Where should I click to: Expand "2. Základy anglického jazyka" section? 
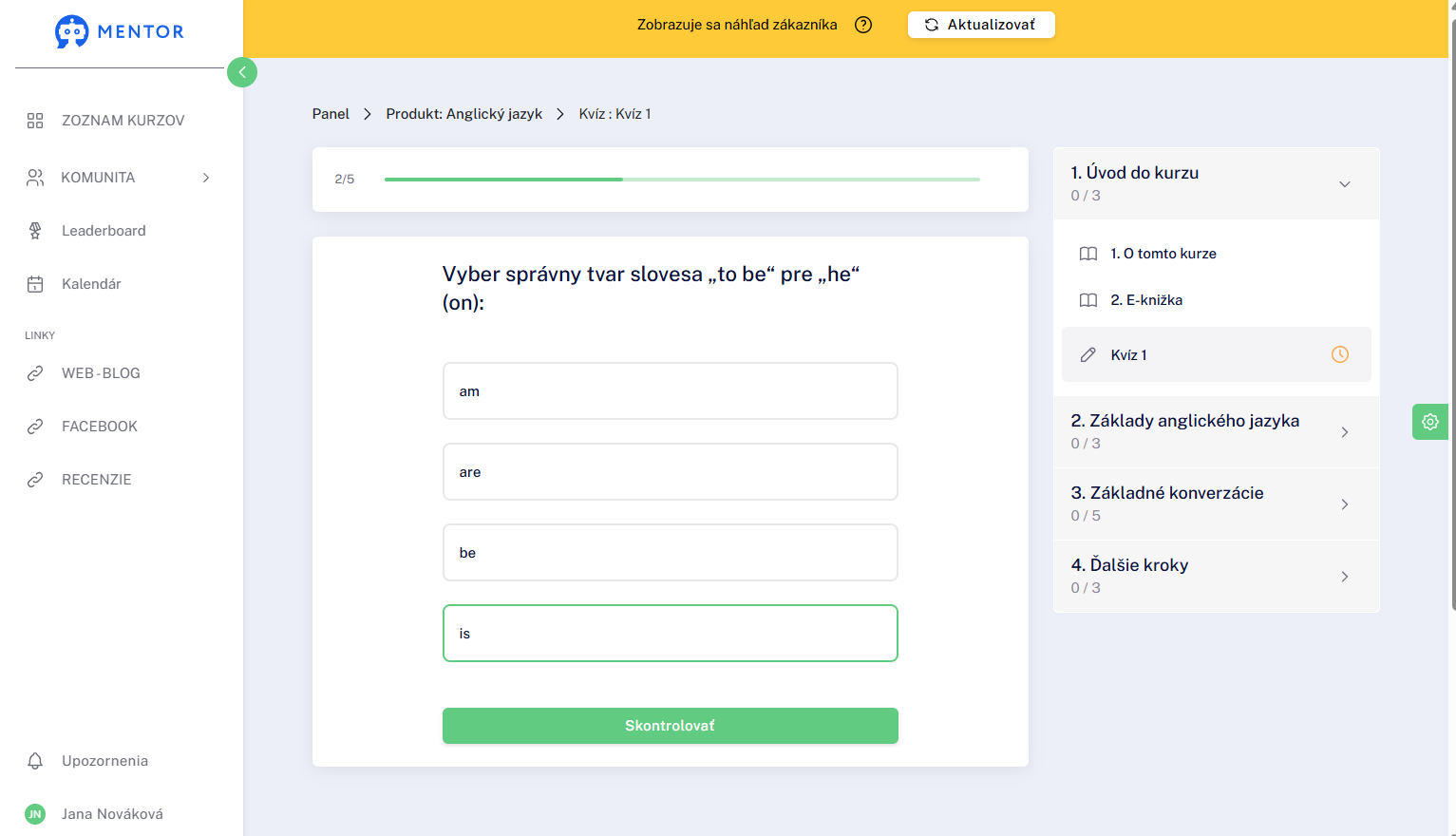click(1217, 431)
